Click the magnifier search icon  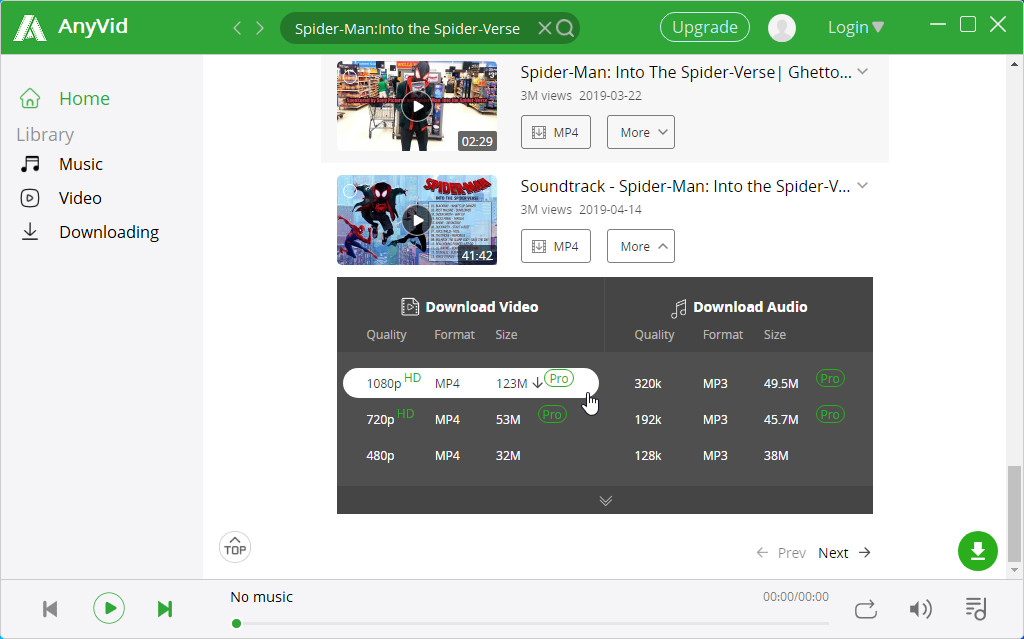[566, 28]
